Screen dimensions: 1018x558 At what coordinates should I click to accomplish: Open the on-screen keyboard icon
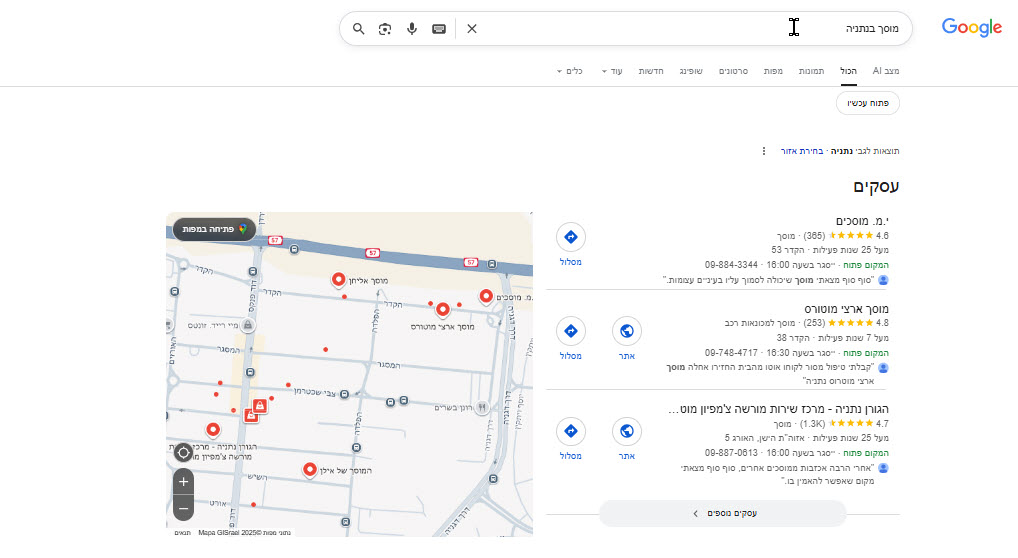[439, 29]
